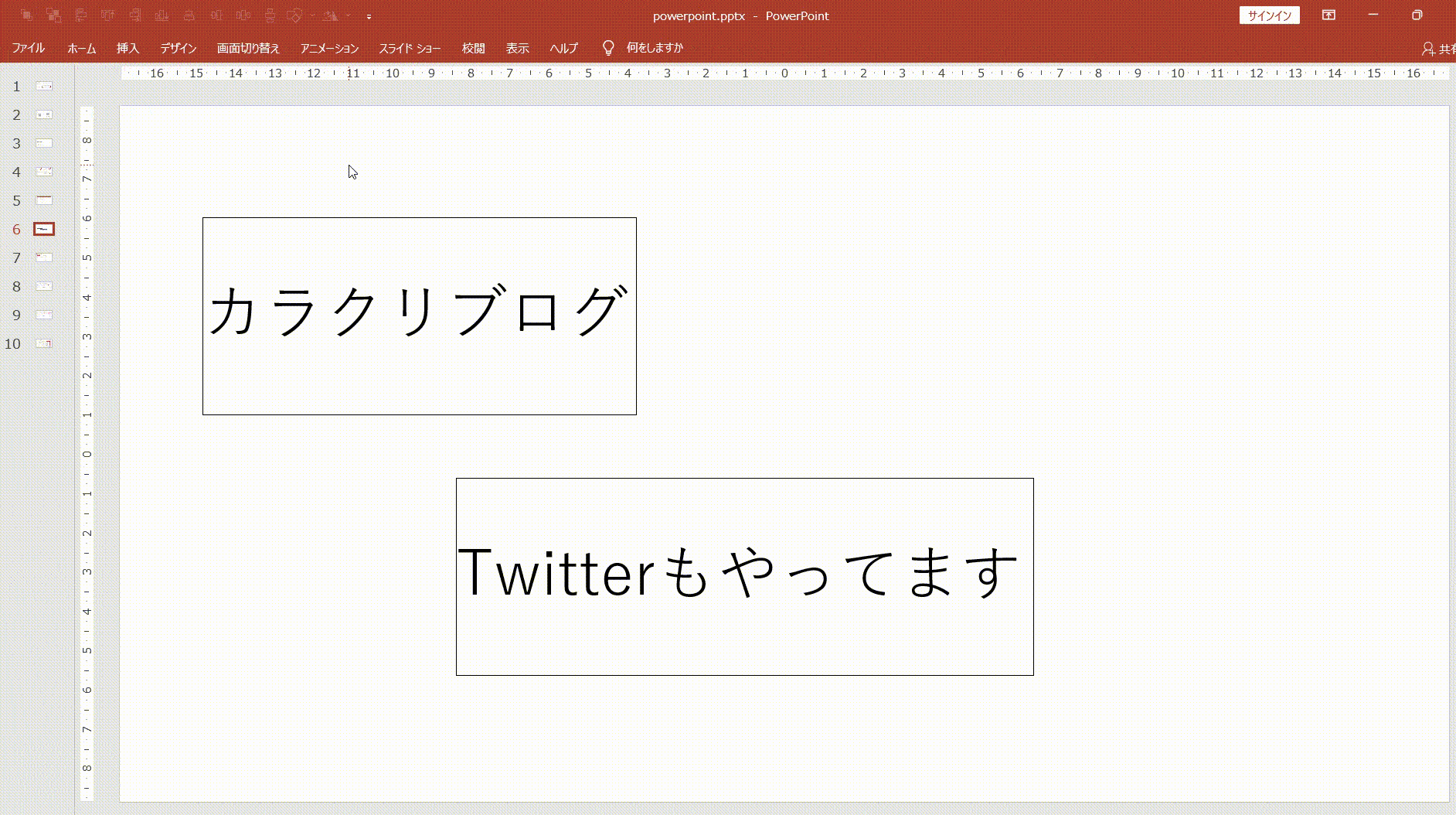Click the カラクリブログ text box
Image resolution: width=1456 pixels, height=815 pixels.
tap(420, 316)
